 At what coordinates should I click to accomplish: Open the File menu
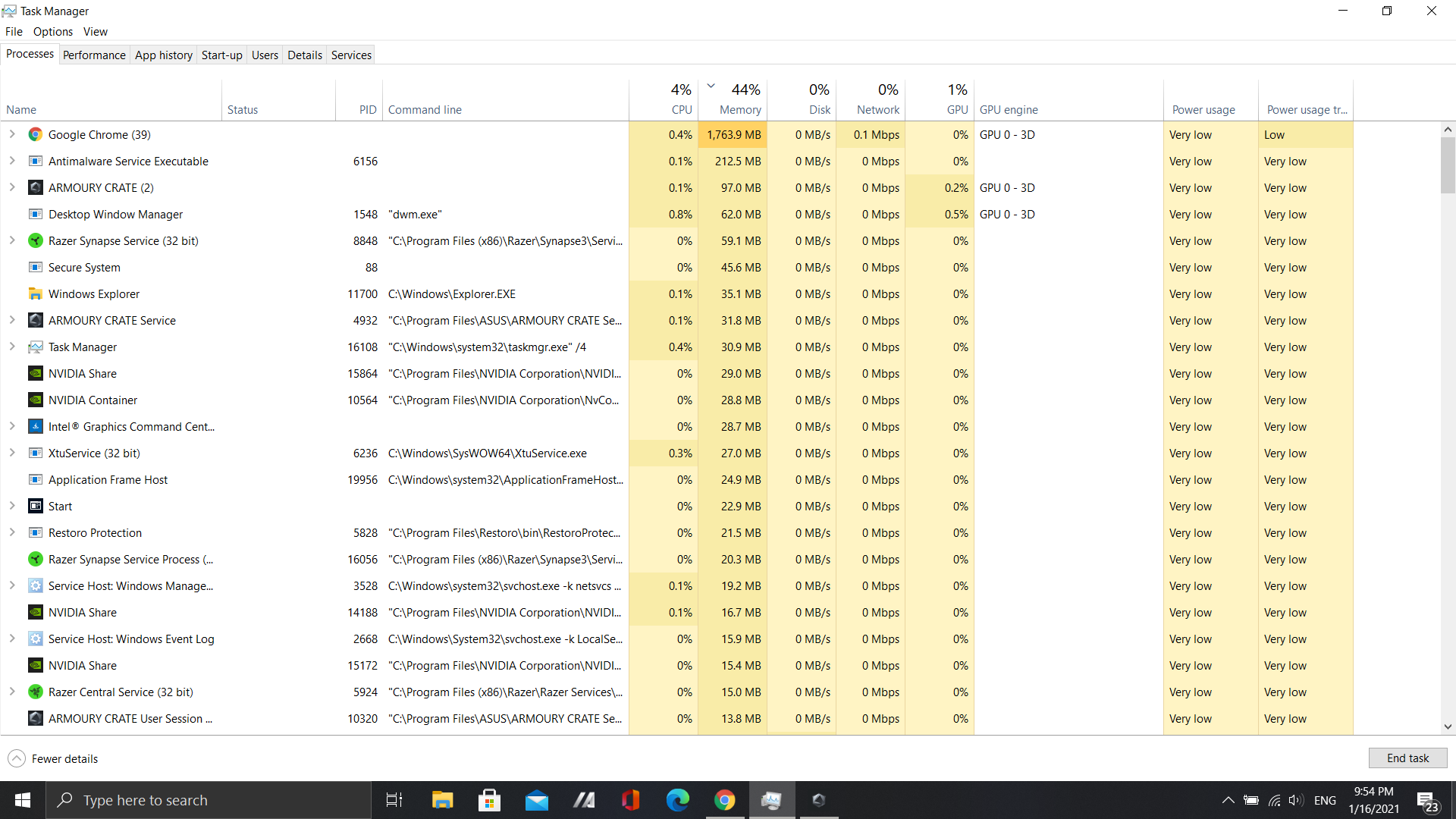14,32
